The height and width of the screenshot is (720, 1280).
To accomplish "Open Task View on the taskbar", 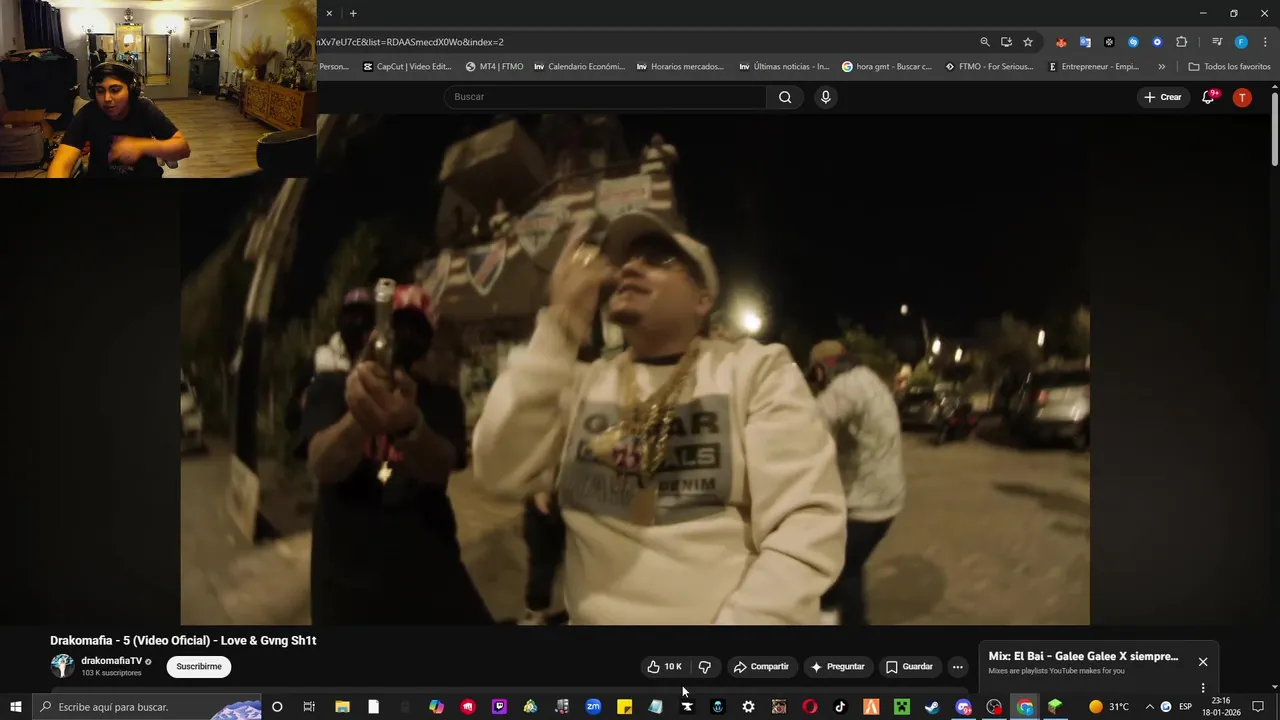I will click(309, 707).
